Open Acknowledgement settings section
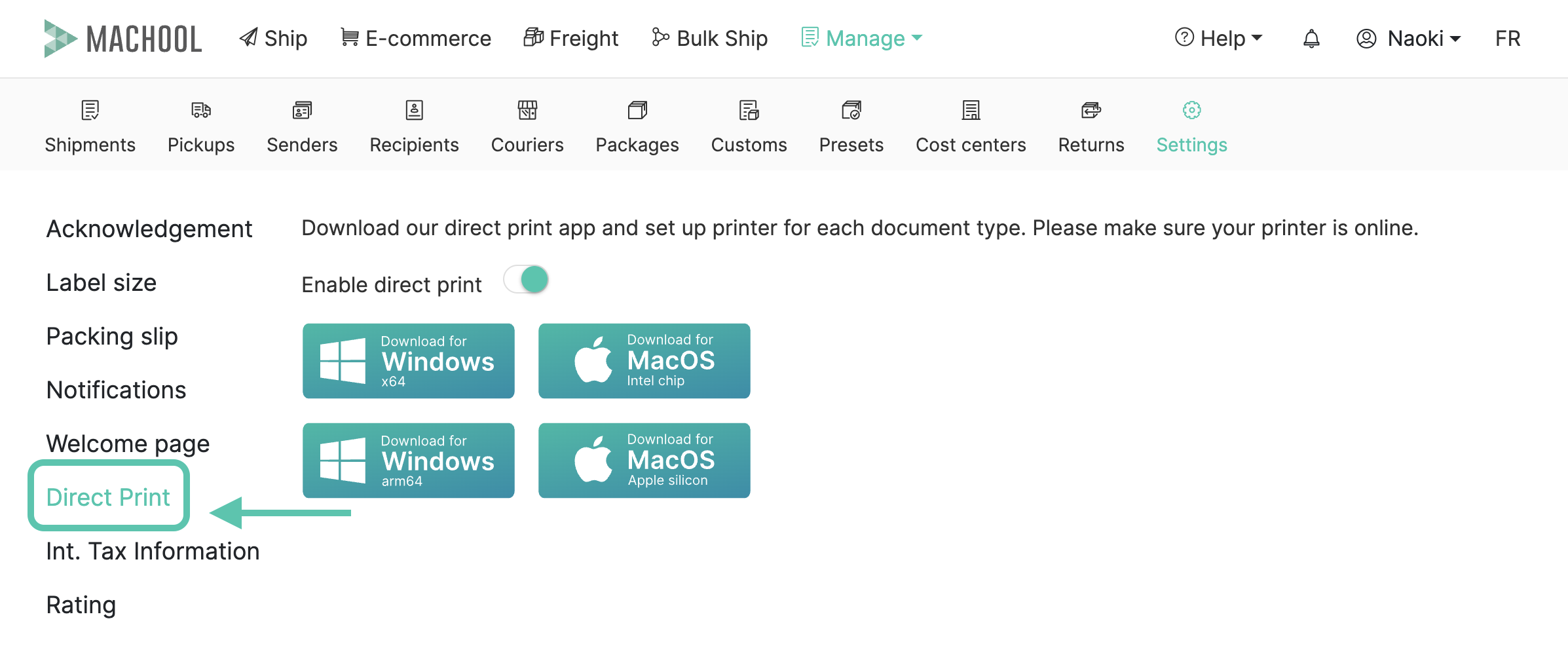1568x663 pixels. pos(149,229)
